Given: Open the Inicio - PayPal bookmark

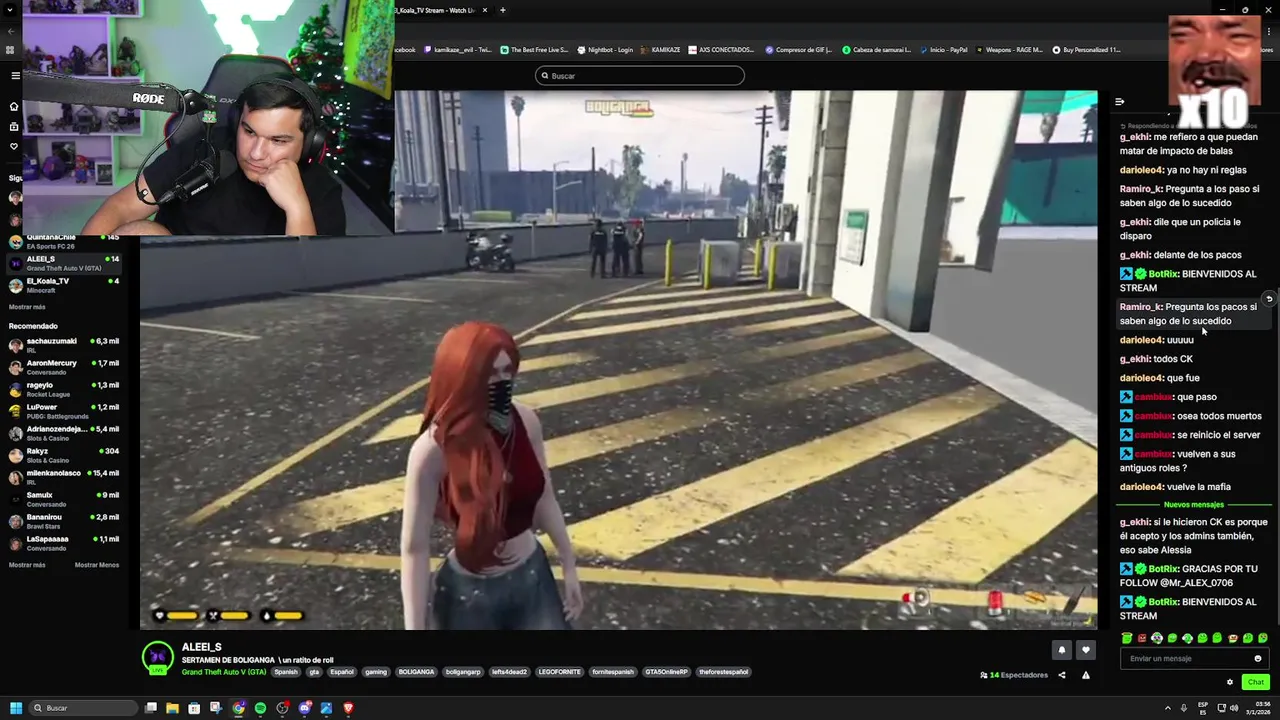Looking at the screenshot, I should pos(943,49).
